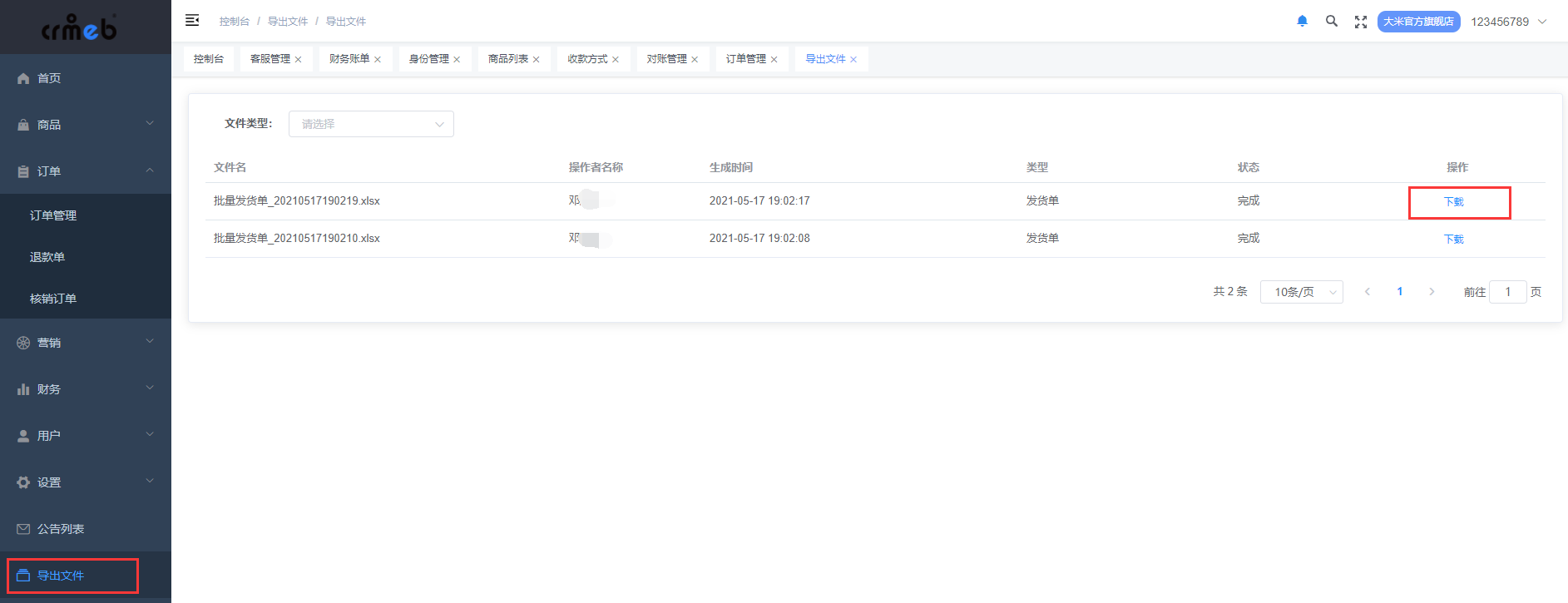Close the 商品列表 tab

(x=537, y=60)
